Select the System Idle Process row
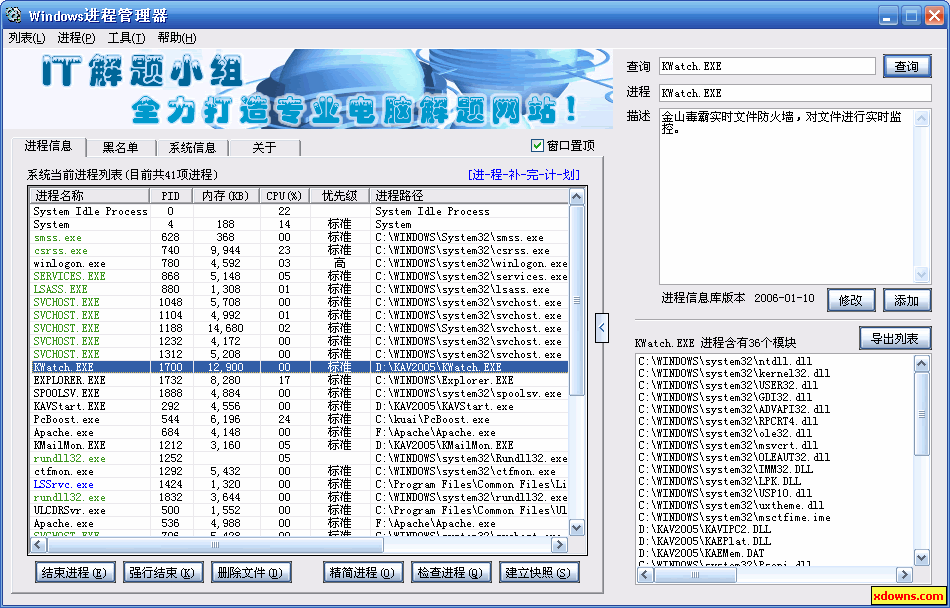The height and width of the screenshot is (608, 950). (x=300, y=211)
